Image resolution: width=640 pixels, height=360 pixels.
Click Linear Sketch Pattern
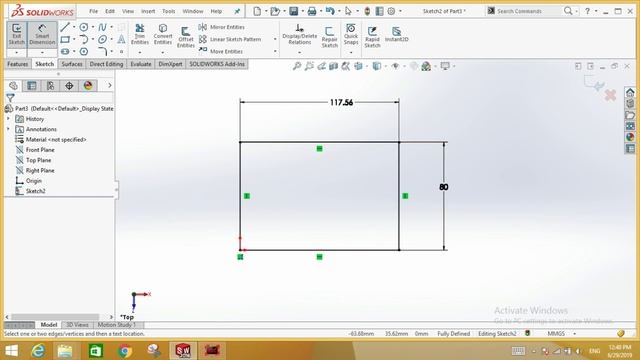230,39
